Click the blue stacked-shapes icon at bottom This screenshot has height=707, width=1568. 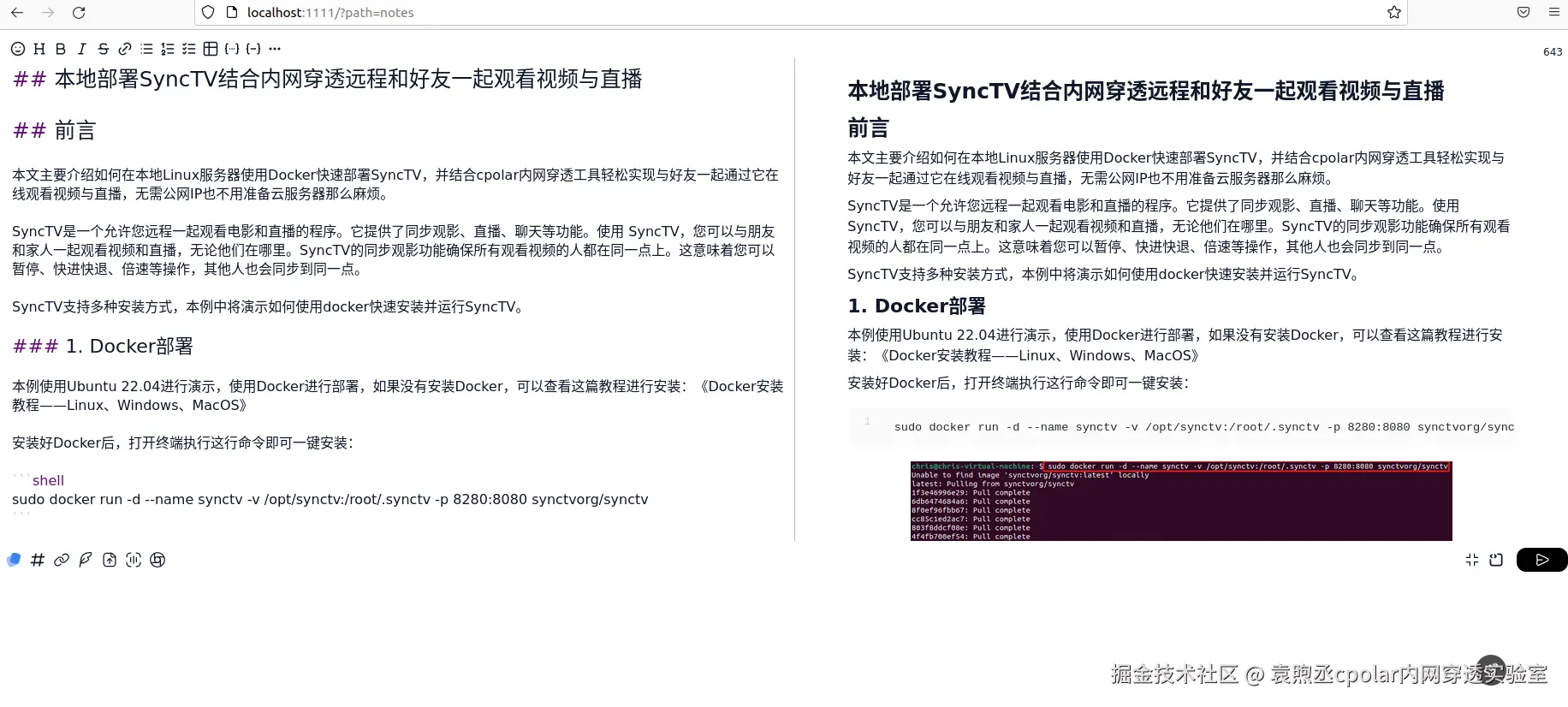point(14,560)
